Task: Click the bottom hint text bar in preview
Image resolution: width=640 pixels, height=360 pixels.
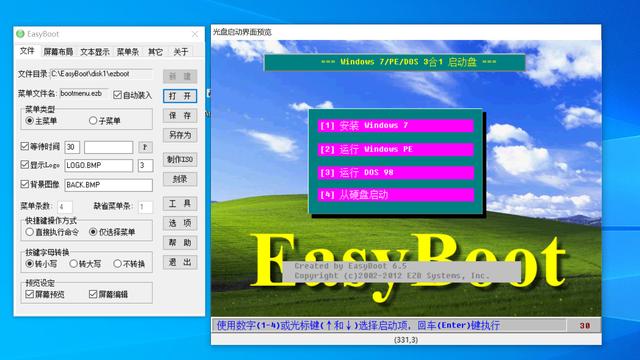Action: 389,325
